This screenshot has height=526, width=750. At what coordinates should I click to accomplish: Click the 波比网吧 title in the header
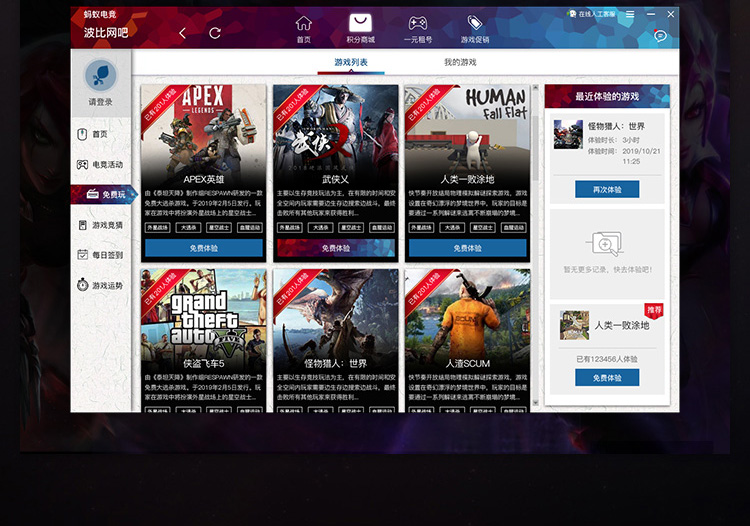pyautogui.click(x=106, y=33)
